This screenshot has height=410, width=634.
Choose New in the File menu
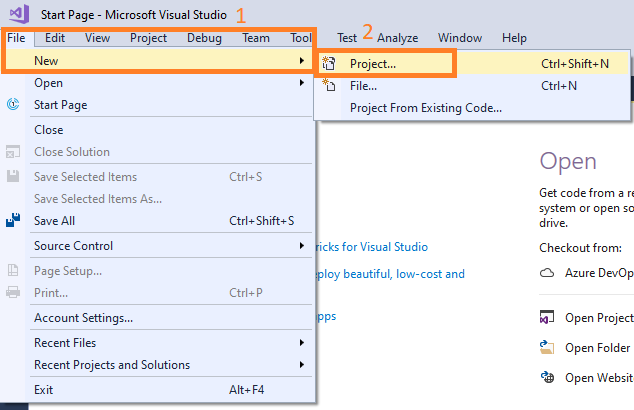(158, 61)
